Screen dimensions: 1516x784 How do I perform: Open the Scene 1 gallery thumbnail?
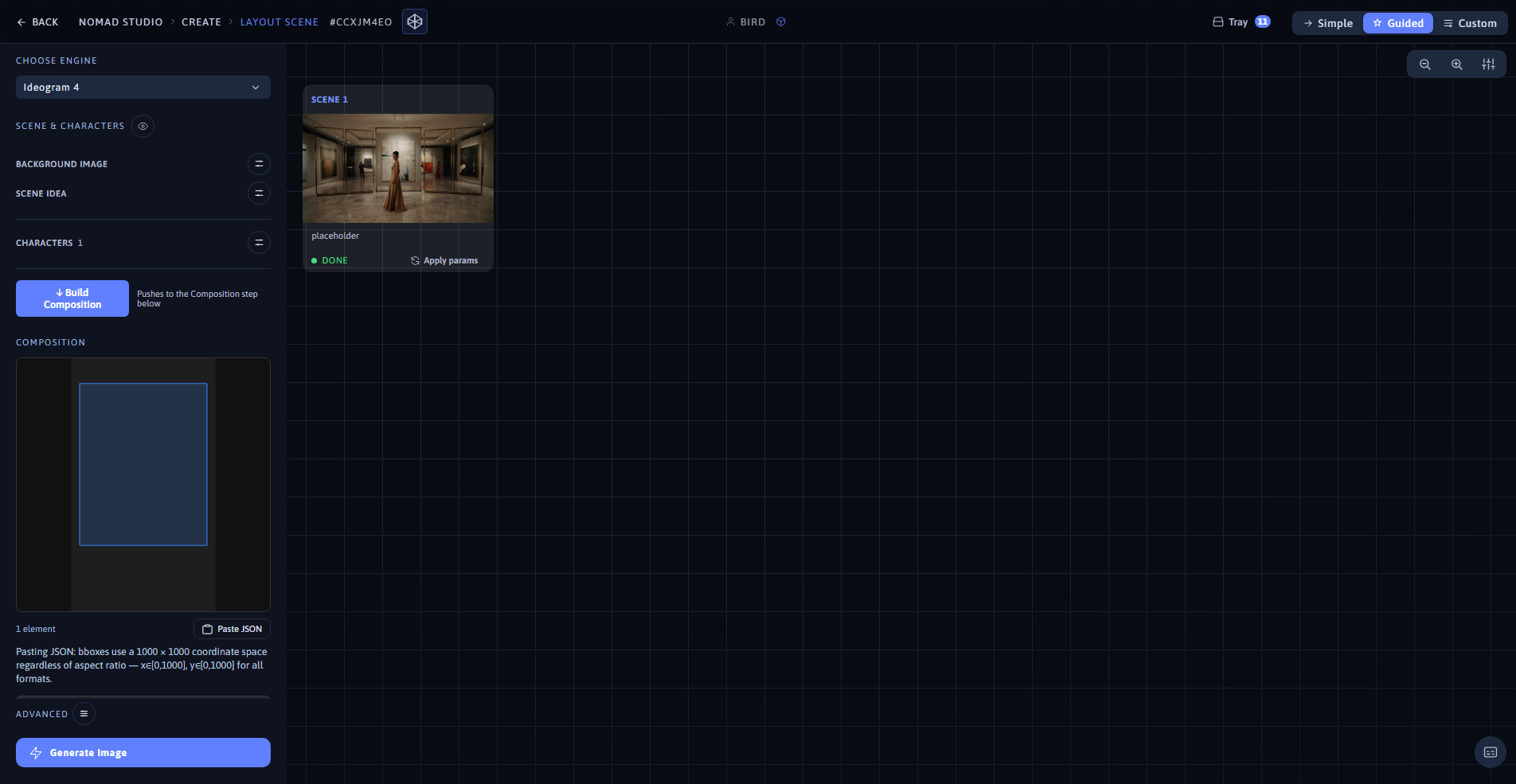(398, 169)
